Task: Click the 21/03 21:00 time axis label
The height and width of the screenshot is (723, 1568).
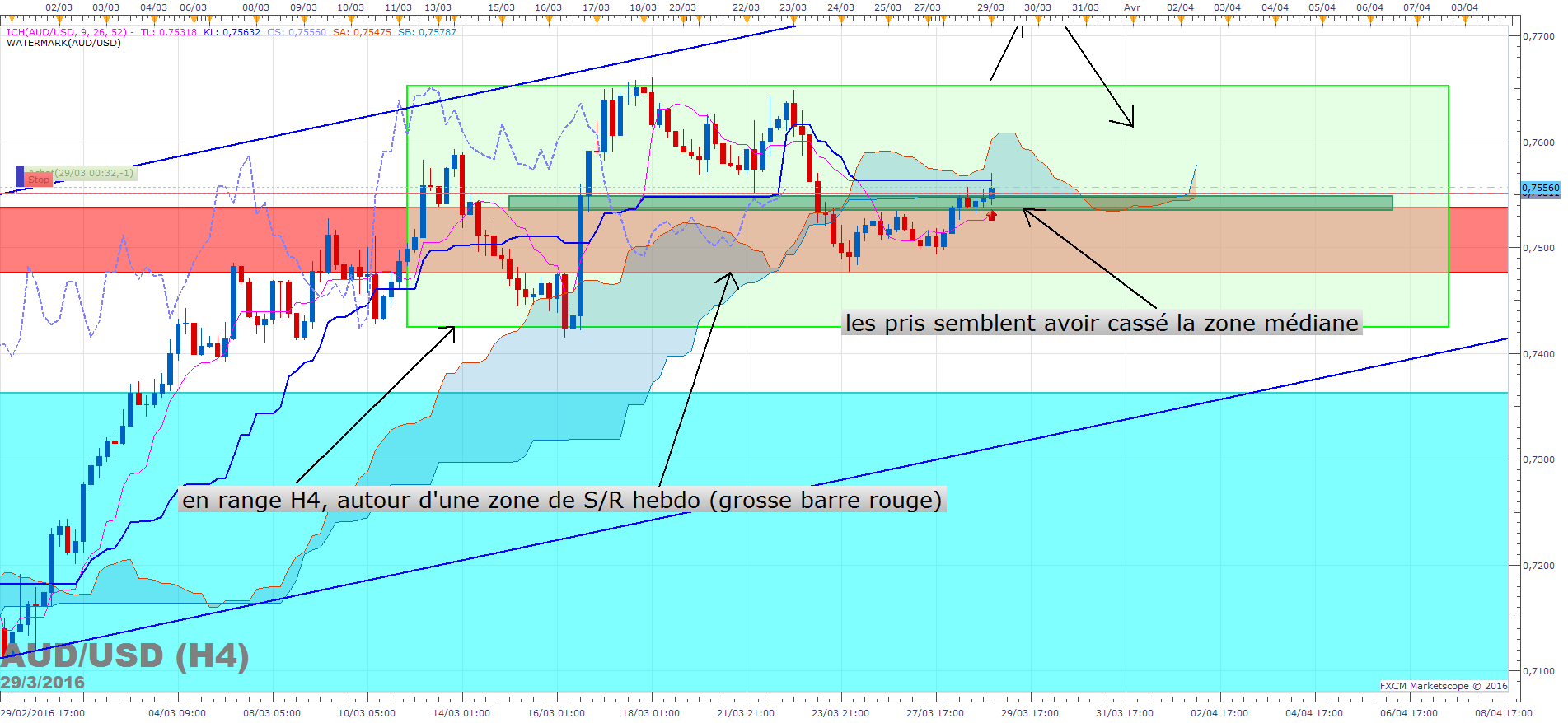Action: (746, 713)
